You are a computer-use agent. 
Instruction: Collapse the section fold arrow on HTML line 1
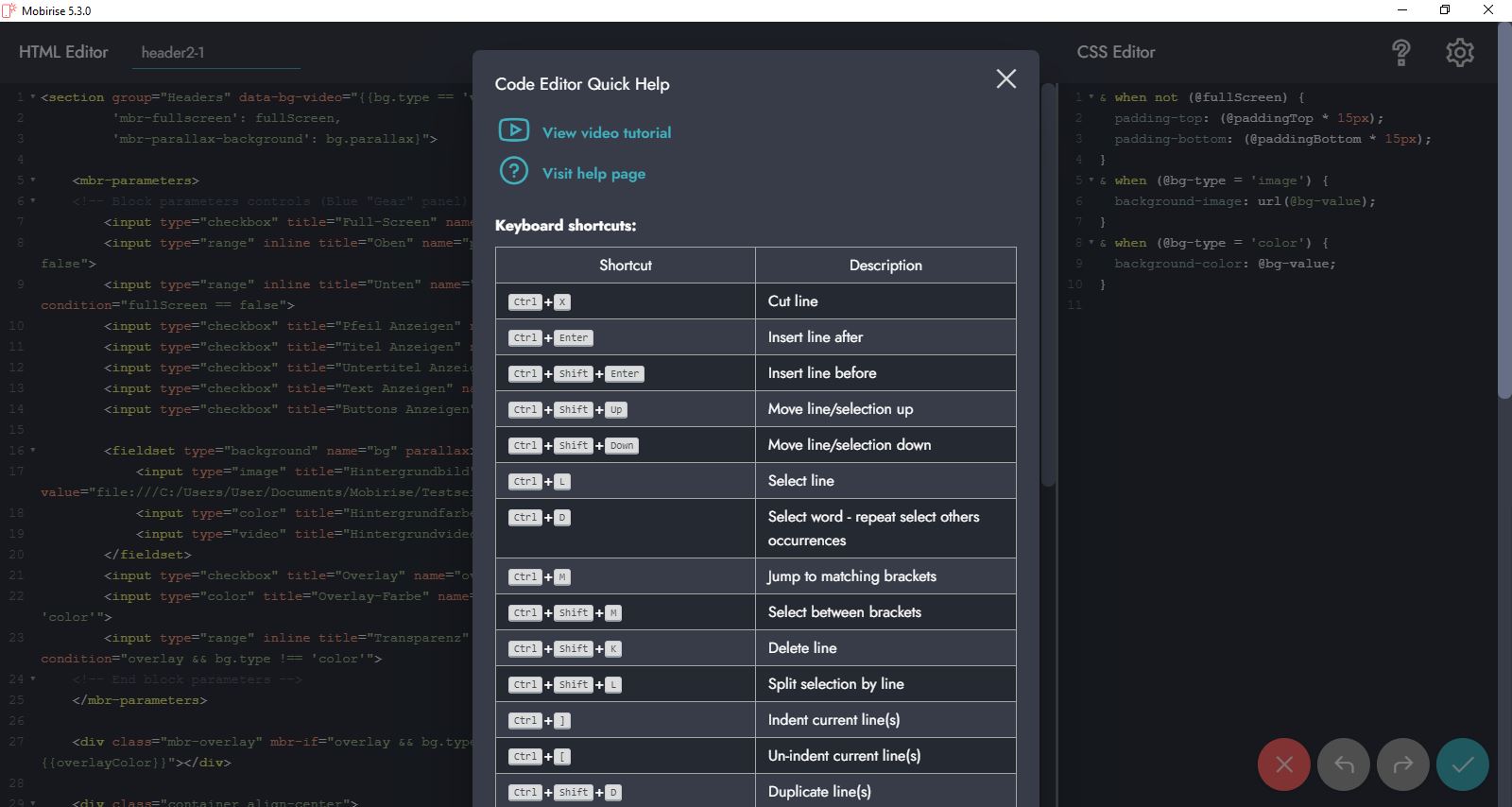33,97
